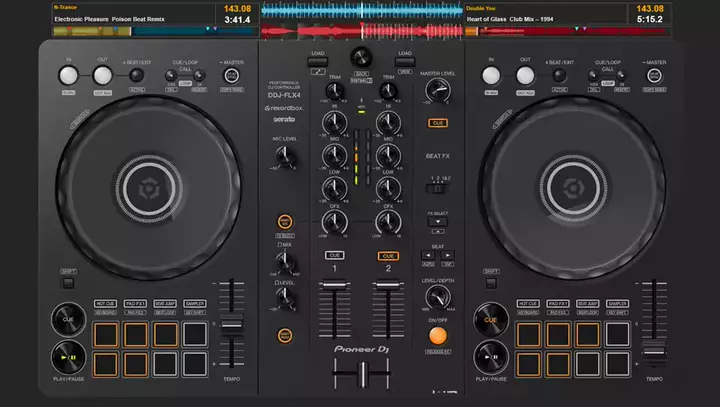Trigger right deck first top-row performance pad
Image resolution: width=720 pixels, height=407 pixels.
click(x=528, y=334)
